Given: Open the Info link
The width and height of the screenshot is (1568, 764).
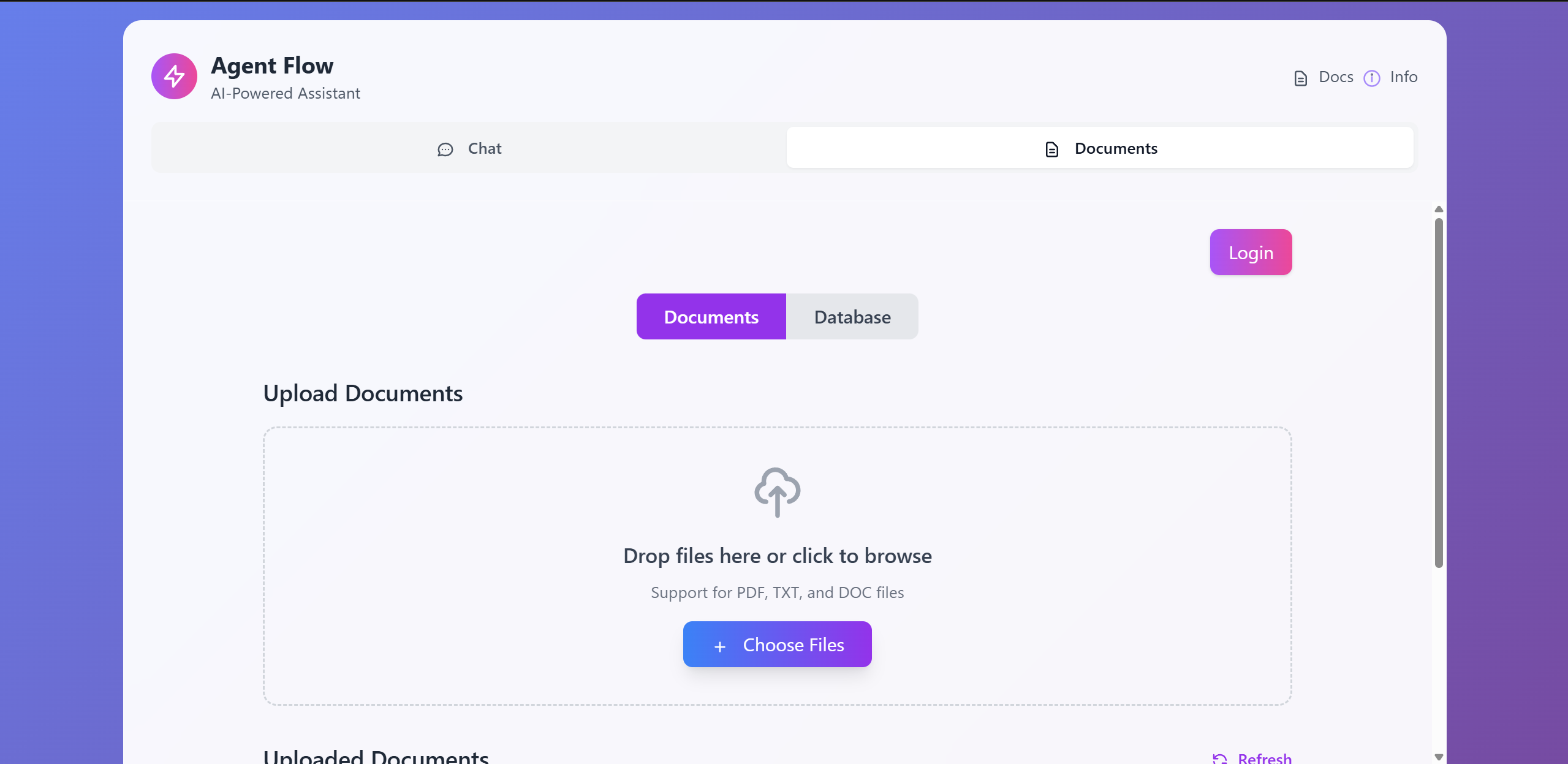Looking at the screenshot, I should 1403,77.
